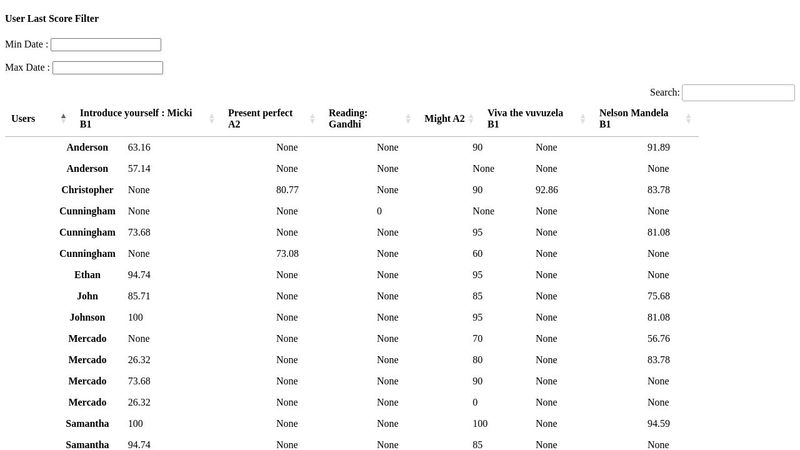Click sort arrows on Present perfect A2
This screenshot has height=450, width=800.
312,118
